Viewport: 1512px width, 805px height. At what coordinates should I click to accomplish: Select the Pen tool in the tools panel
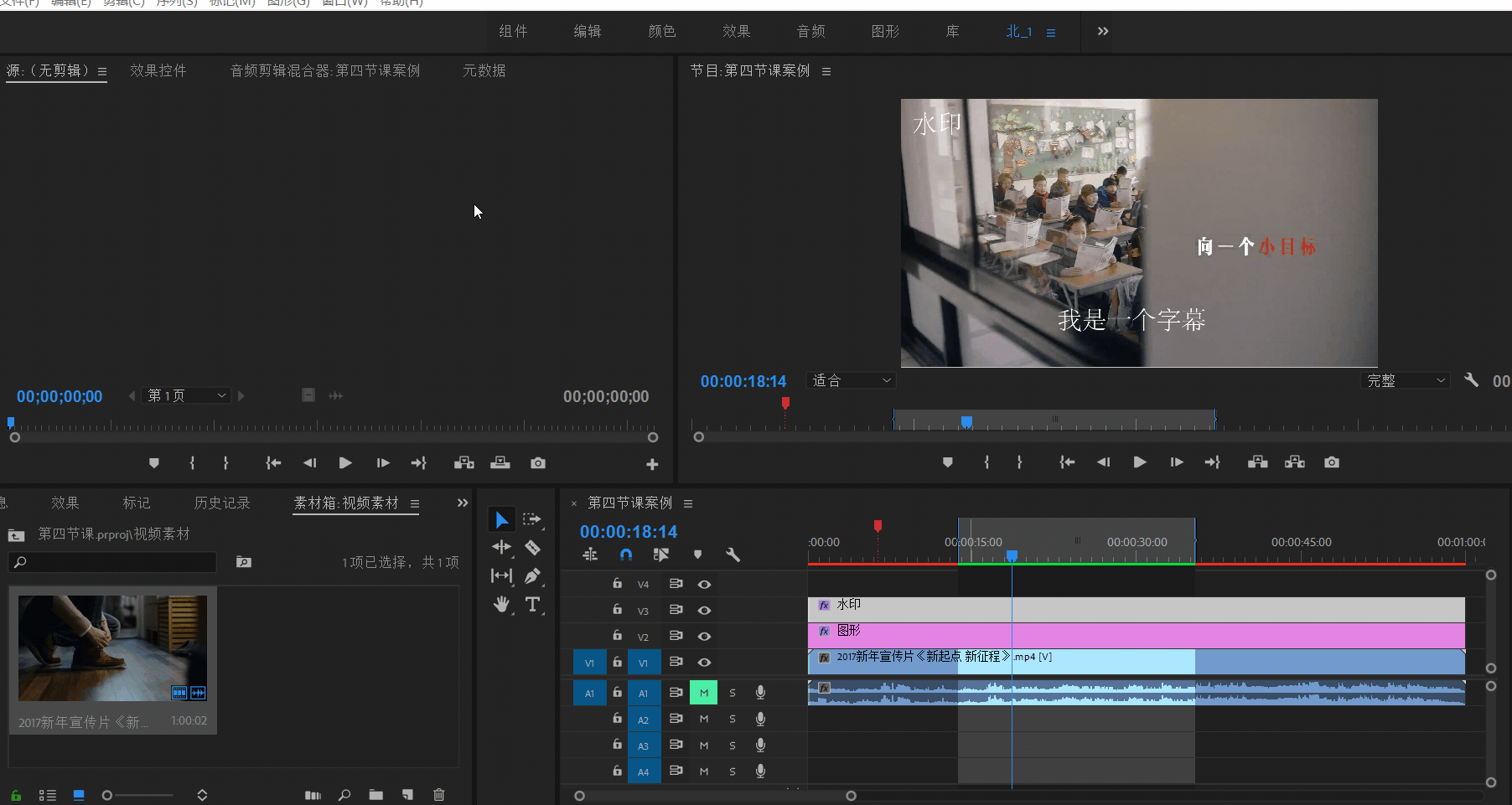click(x=533, y=575)
